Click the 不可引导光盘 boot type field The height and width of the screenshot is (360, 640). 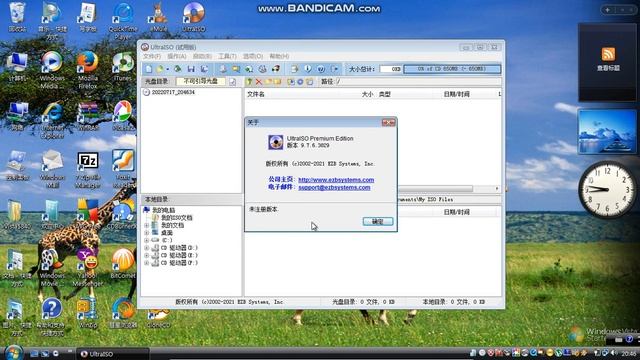coord(200,82)
